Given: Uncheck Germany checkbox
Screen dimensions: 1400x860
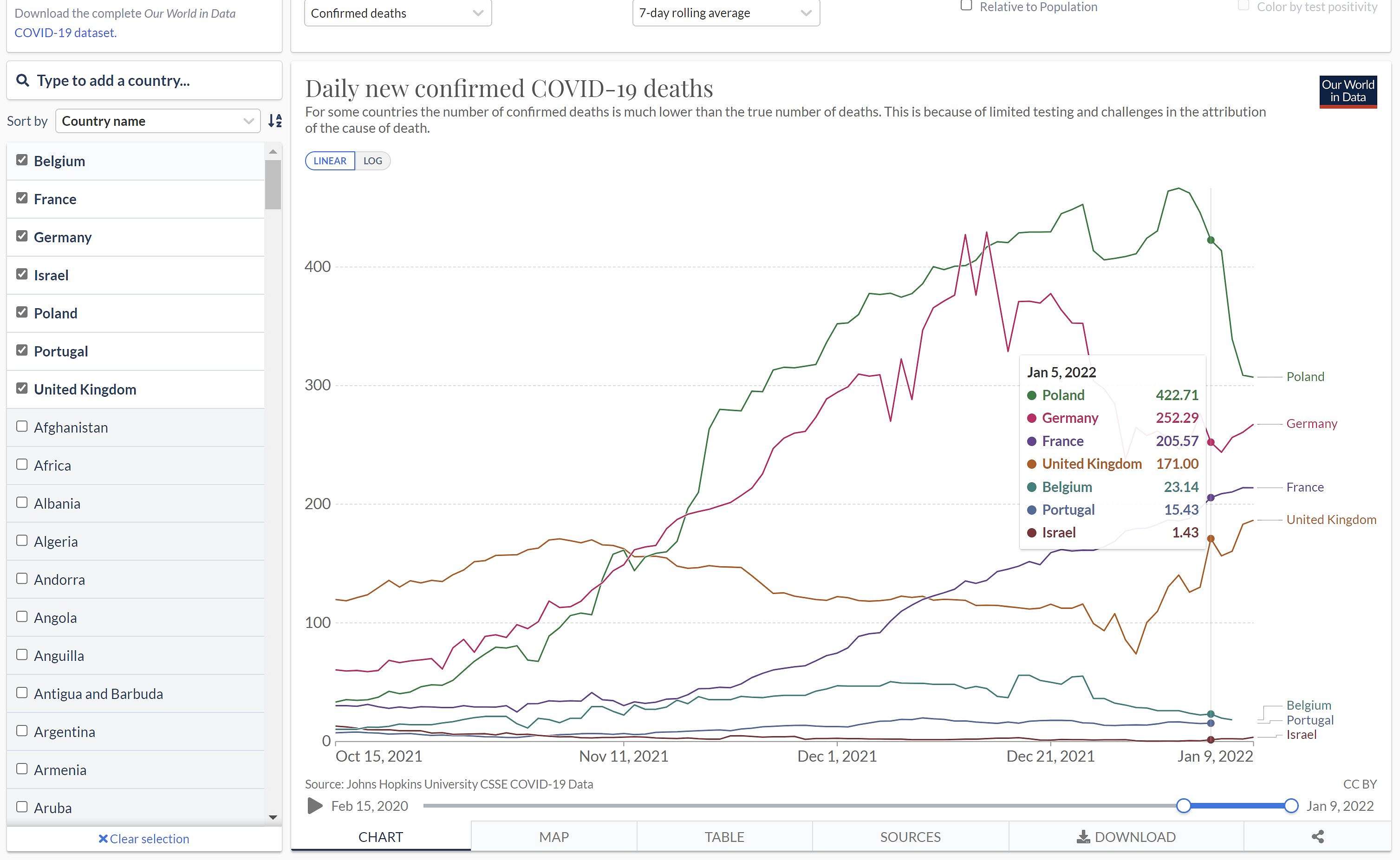Looking at the screenshot, I should (22, 236).
